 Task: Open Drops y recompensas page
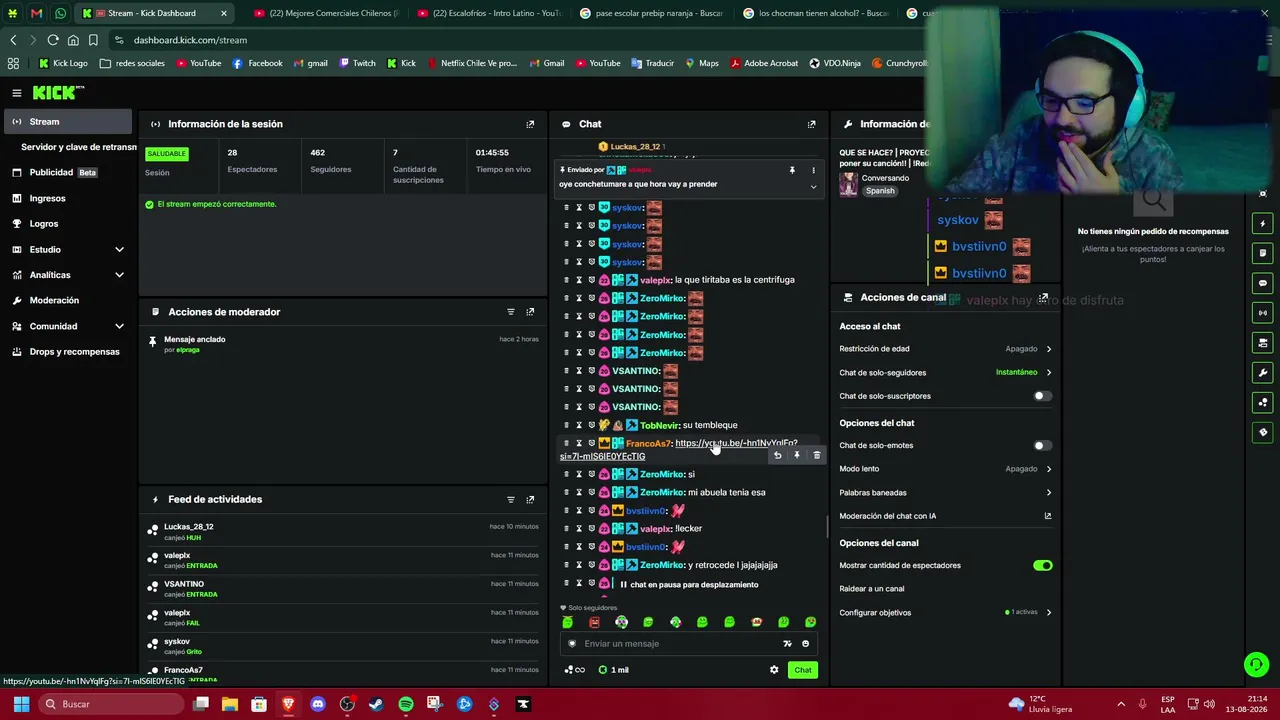coord(66,352)
